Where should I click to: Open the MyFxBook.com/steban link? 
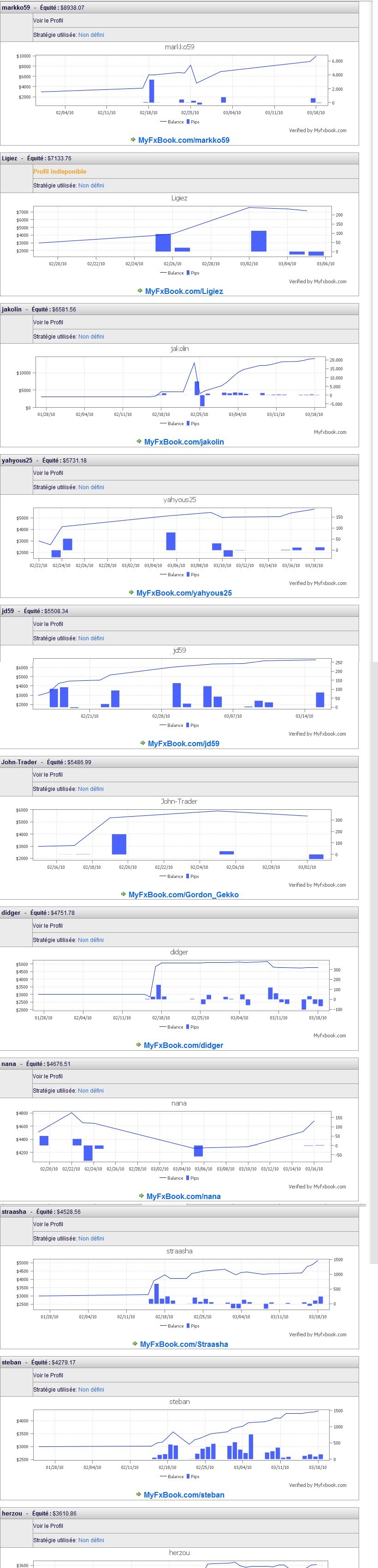184,1494
